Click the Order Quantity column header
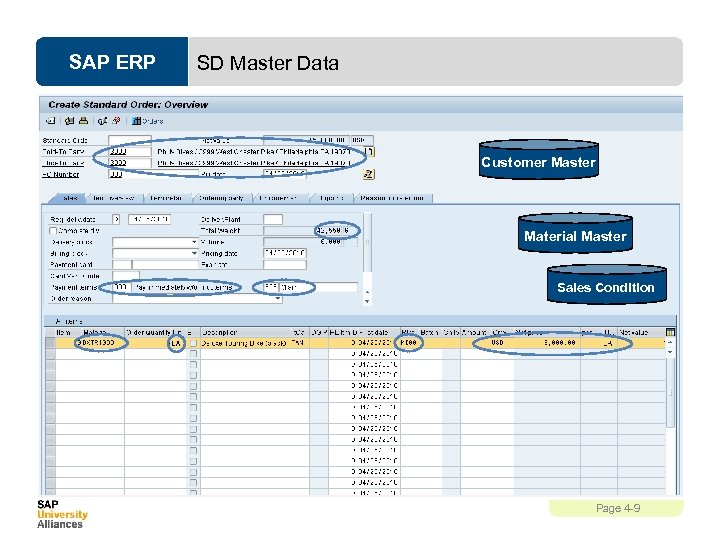Image resolution: width=720 pixels, height=540 pixels. click(148, 332)
